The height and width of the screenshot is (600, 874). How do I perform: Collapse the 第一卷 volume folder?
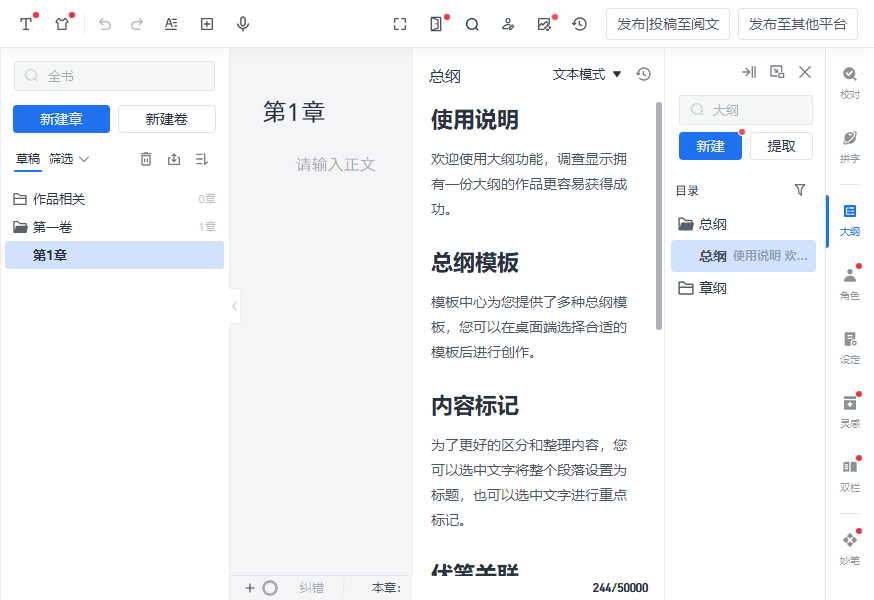click(x=114, y=227)
